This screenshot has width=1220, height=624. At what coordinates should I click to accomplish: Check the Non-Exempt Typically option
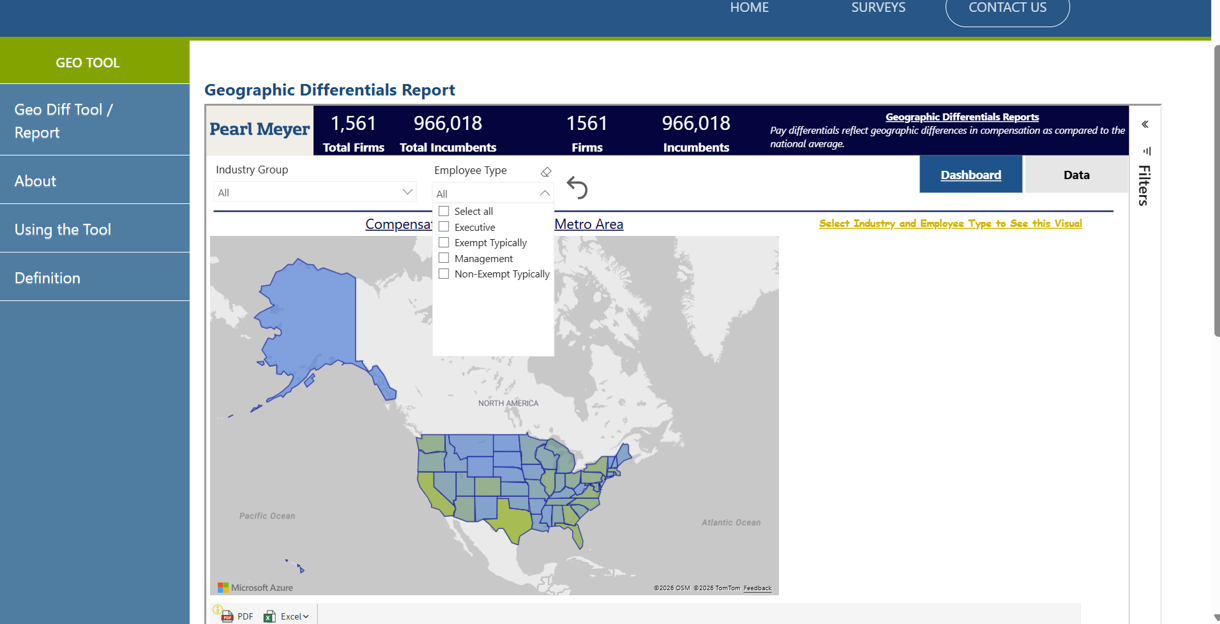coord(444,274)
